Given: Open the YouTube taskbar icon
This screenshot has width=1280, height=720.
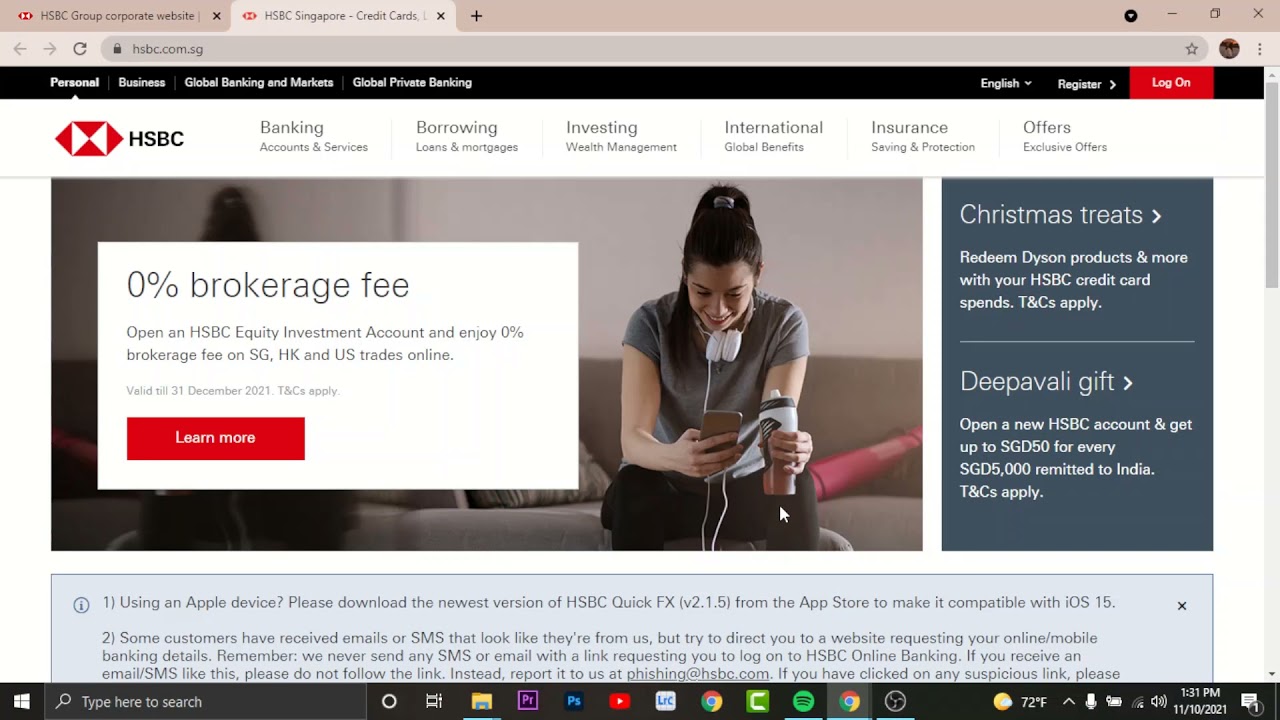Looking at the screenshot, I should coord(619,701).
